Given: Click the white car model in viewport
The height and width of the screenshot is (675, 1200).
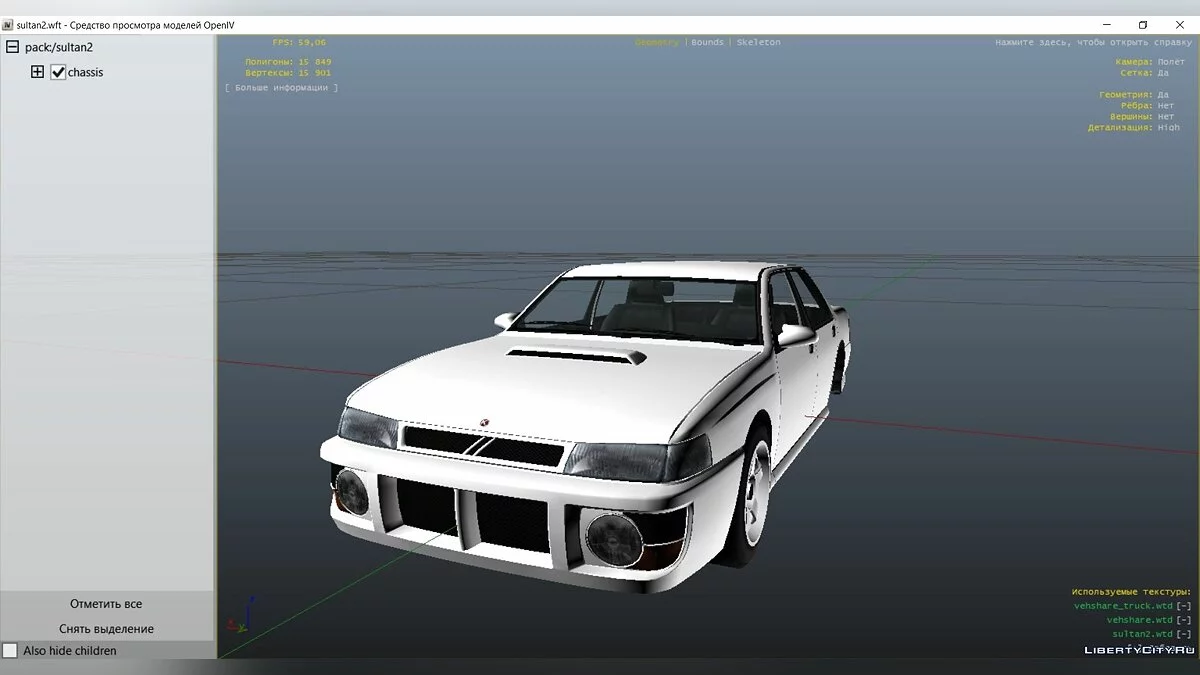Looking at the screenshot, I should (585, 425).
